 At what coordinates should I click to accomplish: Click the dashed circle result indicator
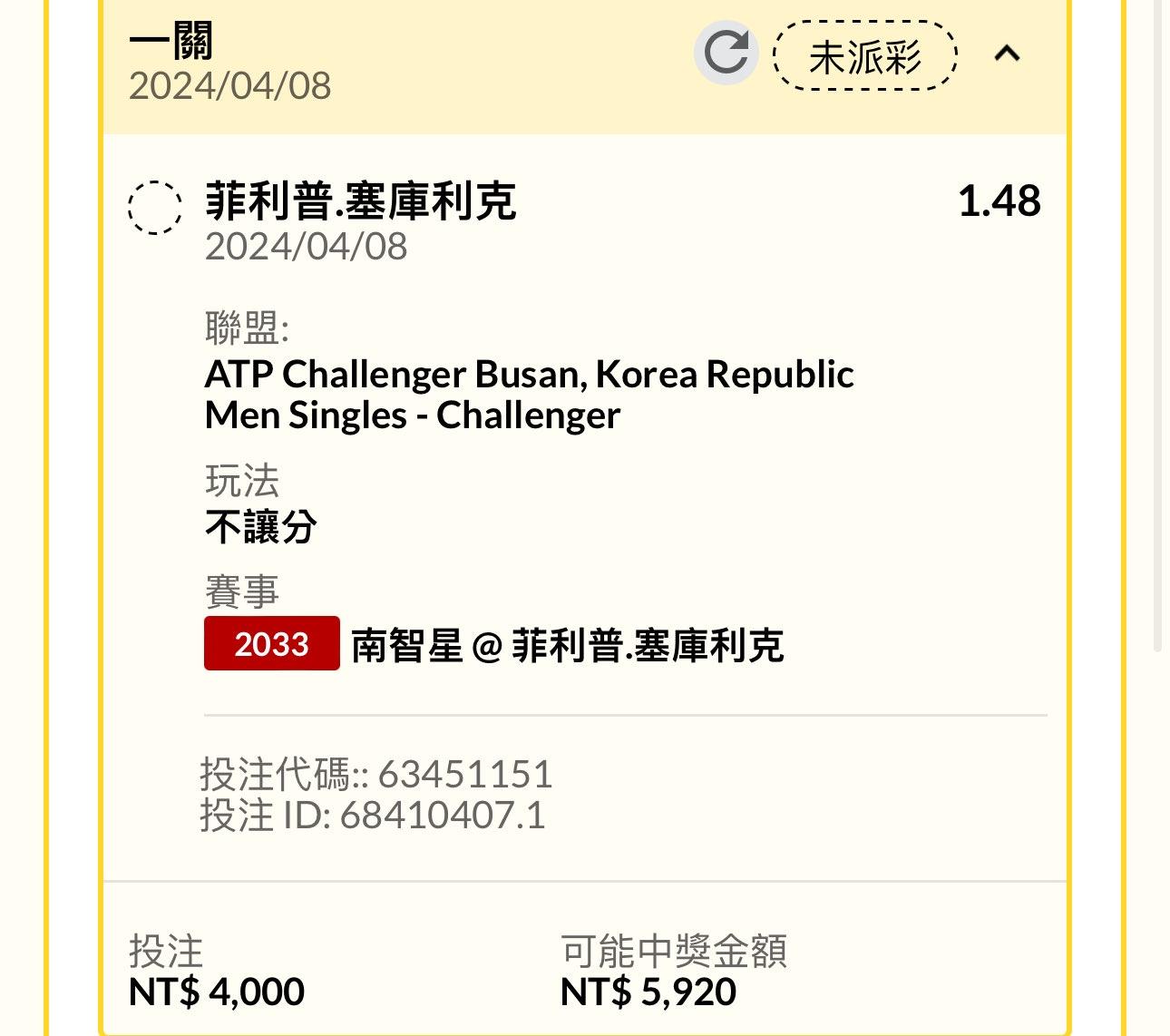pos(154,208)
